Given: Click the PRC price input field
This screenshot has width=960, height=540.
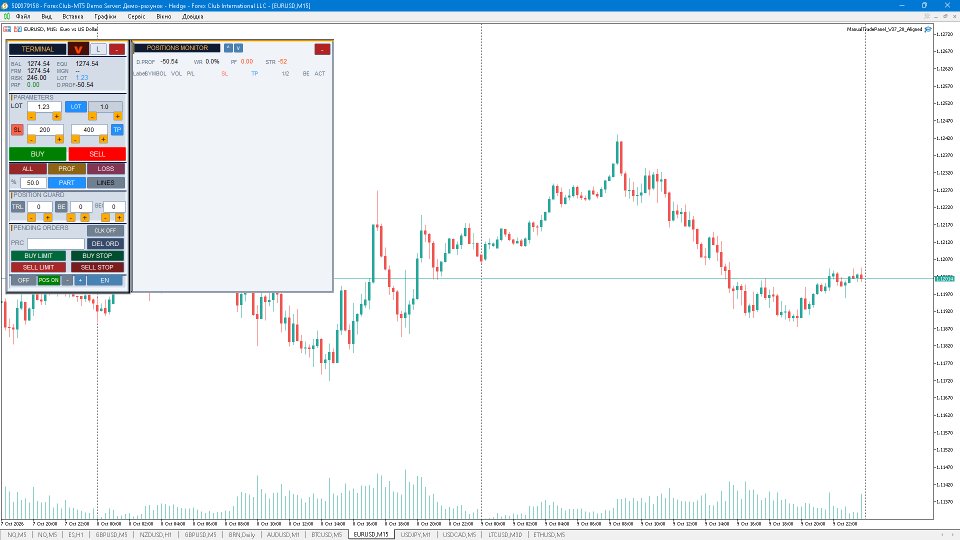Looking at the screenshot, I should coord(55,244).
